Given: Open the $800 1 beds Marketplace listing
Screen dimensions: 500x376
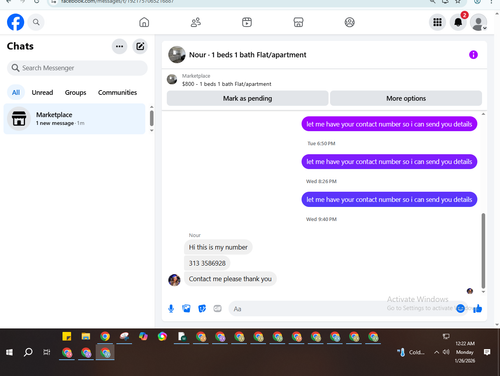Looking at the screenshot, I should (227, 80).
